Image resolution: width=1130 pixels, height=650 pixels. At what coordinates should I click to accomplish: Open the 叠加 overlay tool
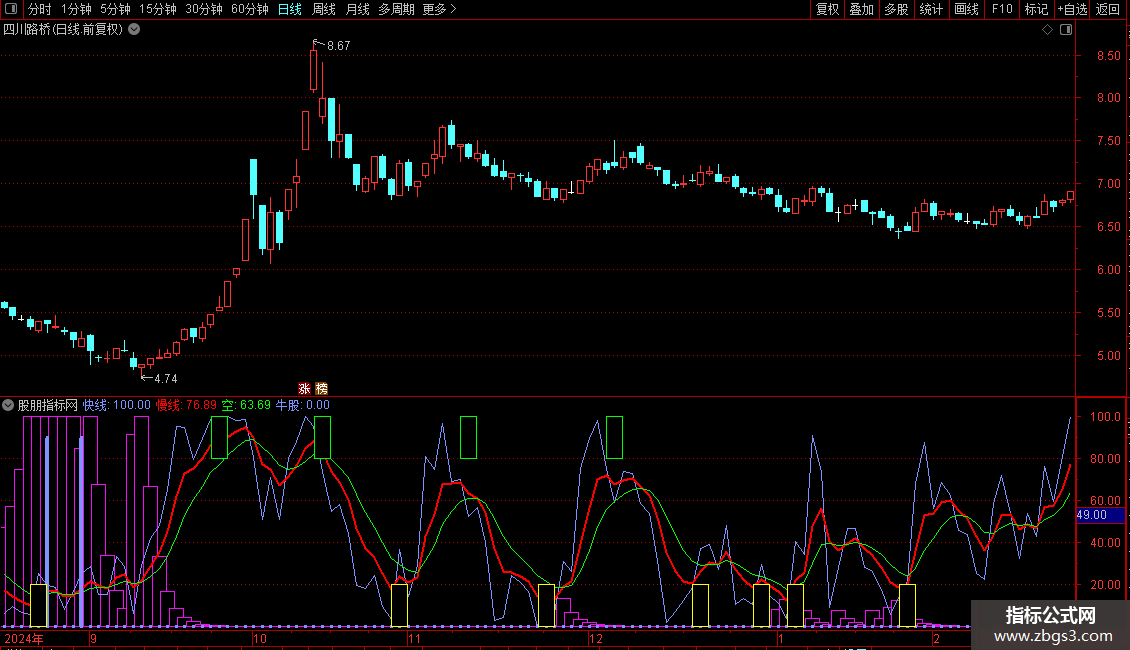(861, 10)
